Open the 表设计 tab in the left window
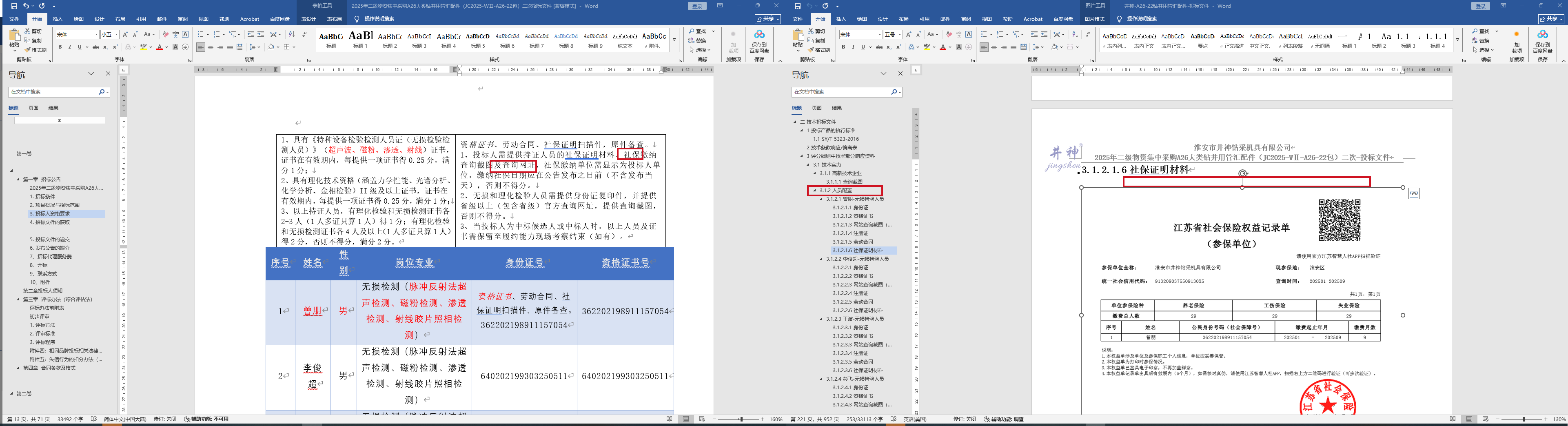The height and width of the screenshot is (426, 1568). (x=308, y=19)
